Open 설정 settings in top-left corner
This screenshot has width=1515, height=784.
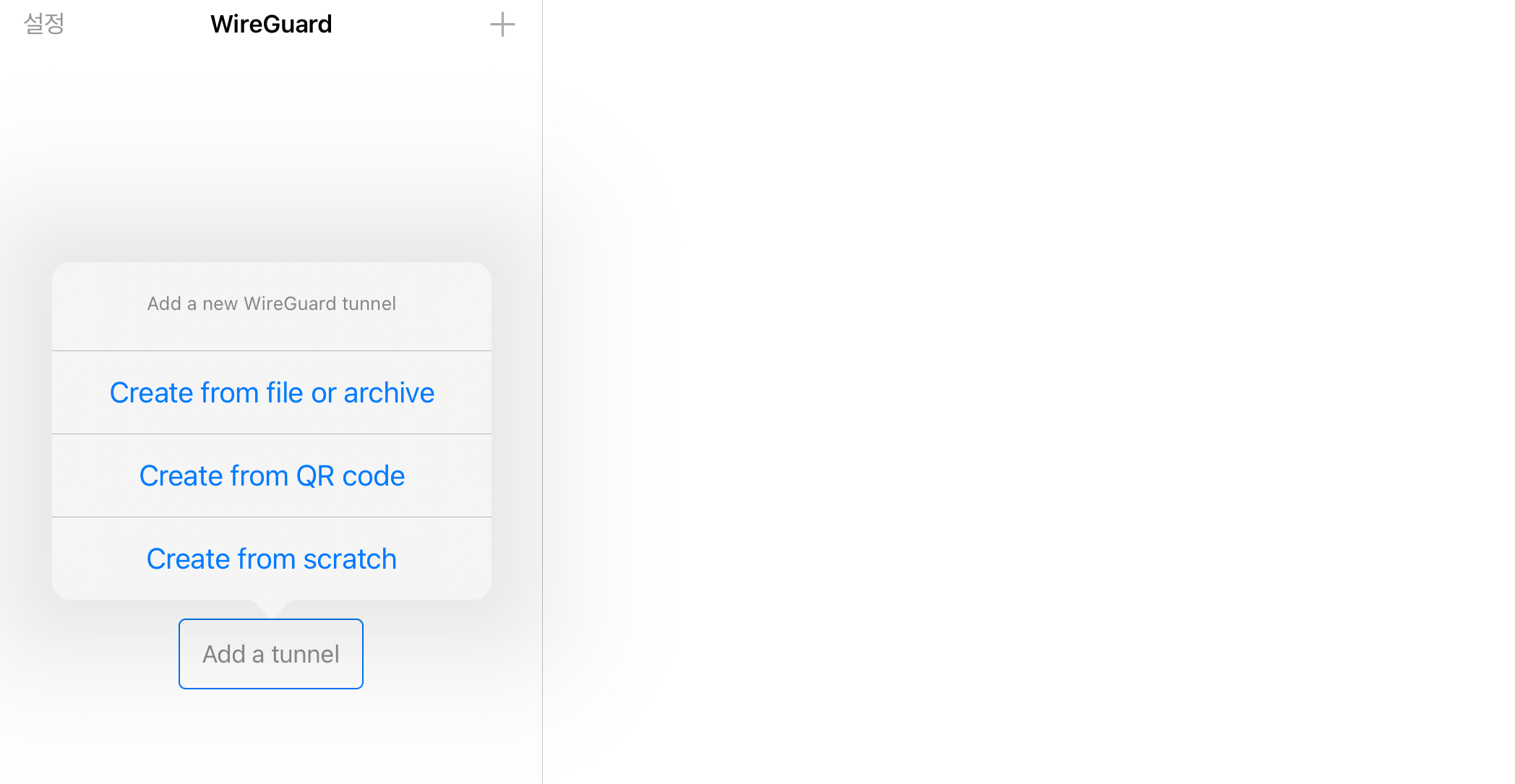pos(43,24)
